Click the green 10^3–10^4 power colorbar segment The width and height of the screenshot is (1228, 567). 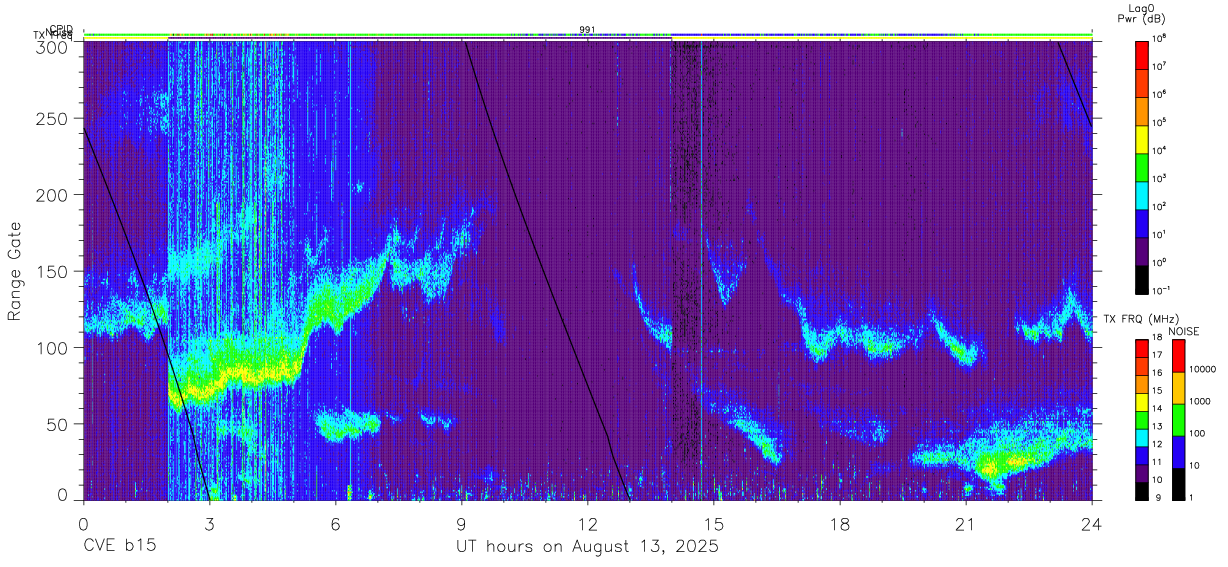coord(1142,165)
